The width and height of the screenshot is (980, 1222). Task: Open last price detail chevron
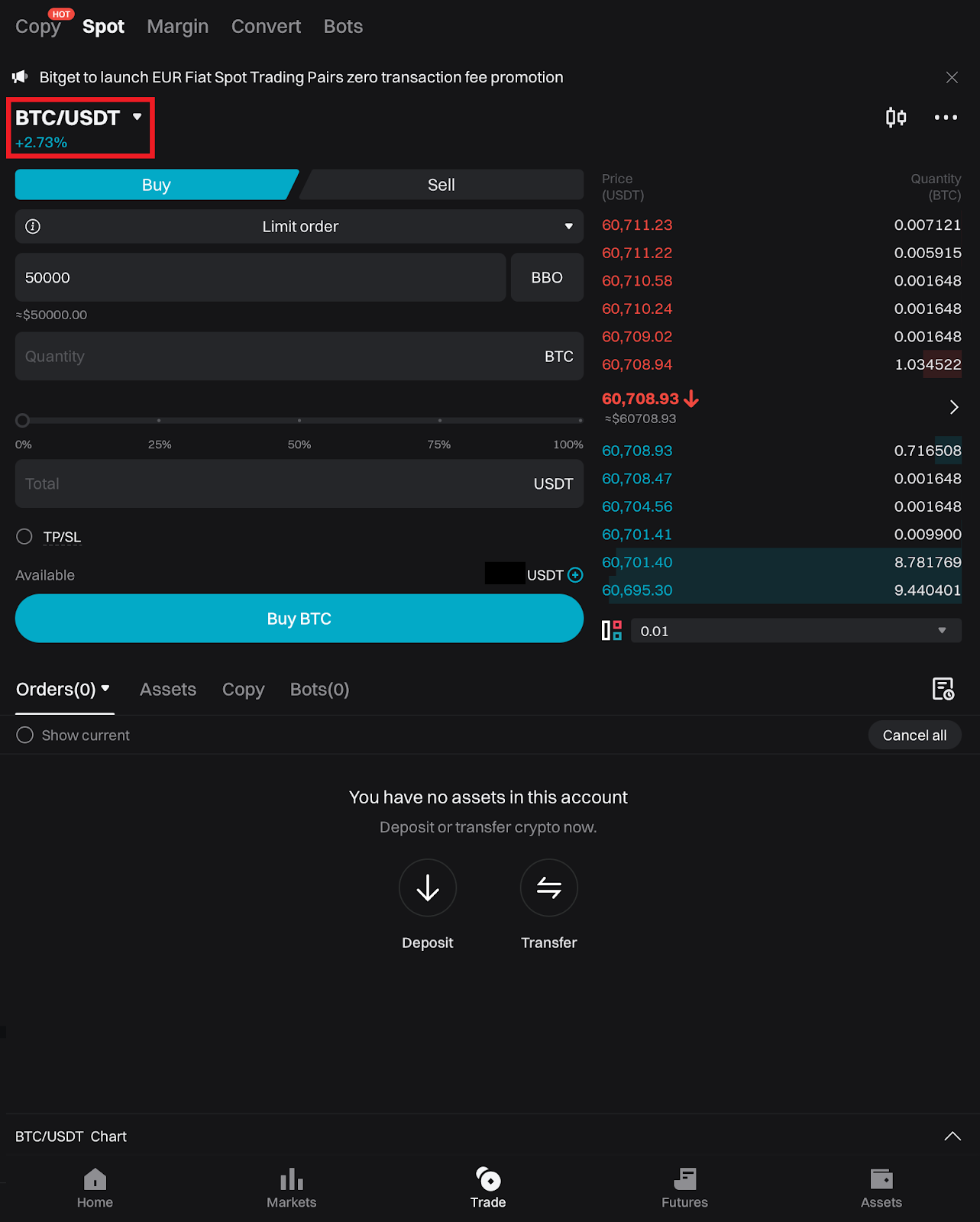[x=954, y=407]
